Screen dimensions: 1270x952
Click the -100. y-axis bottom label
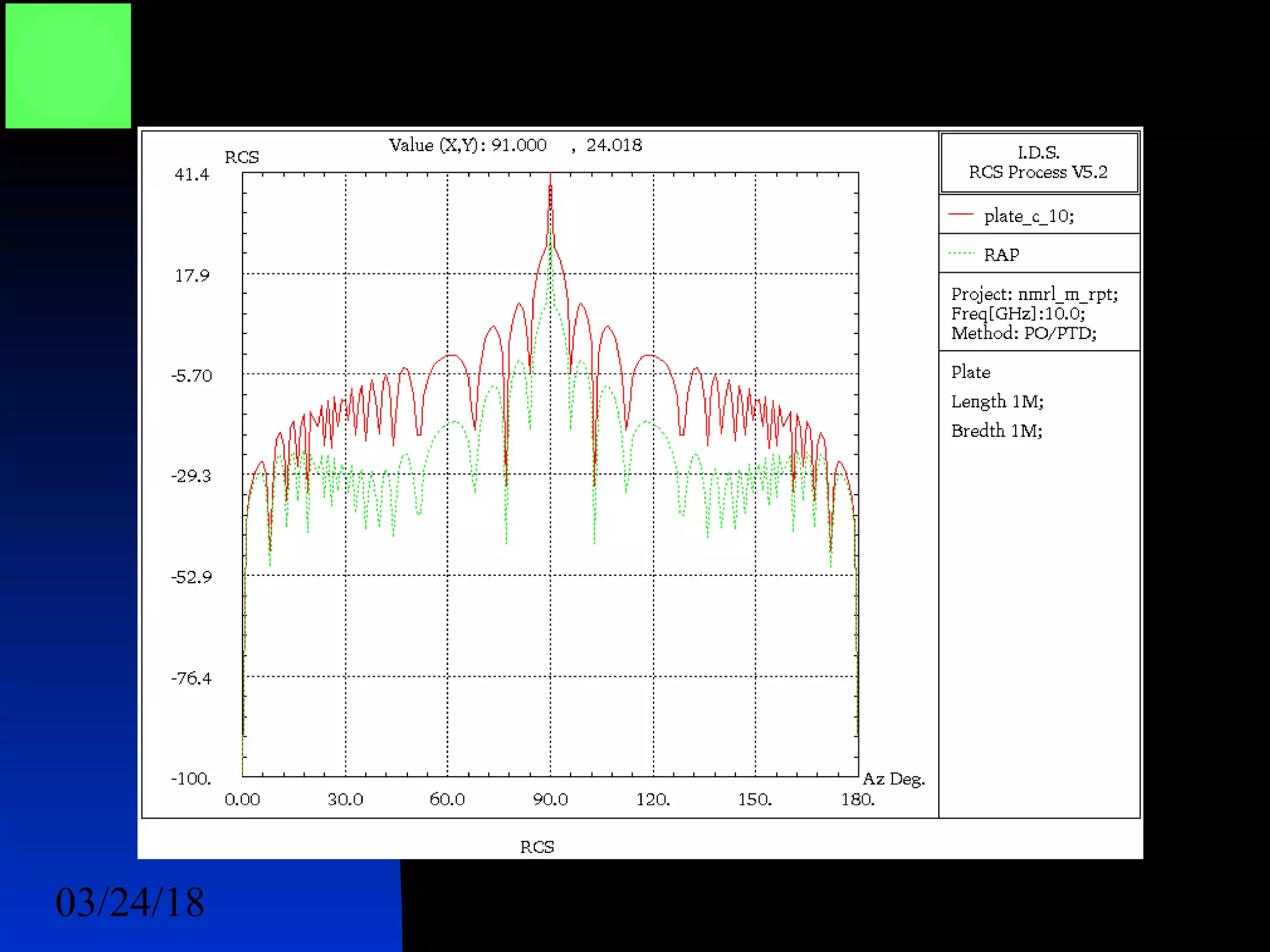point(191,778)
